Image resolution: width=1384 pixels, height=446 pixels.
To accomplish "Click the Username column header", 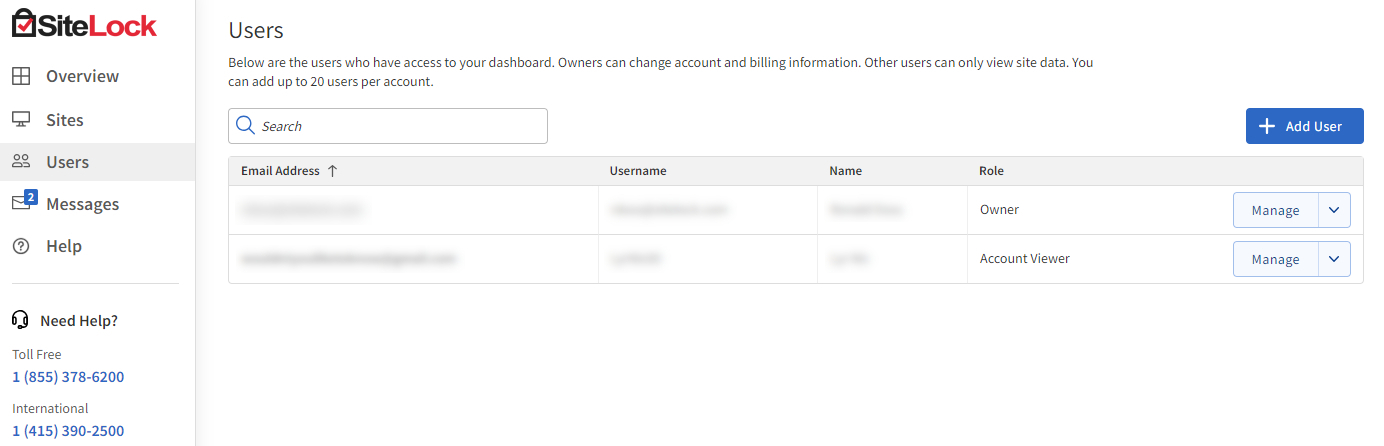I will click(x=637, y=171).
